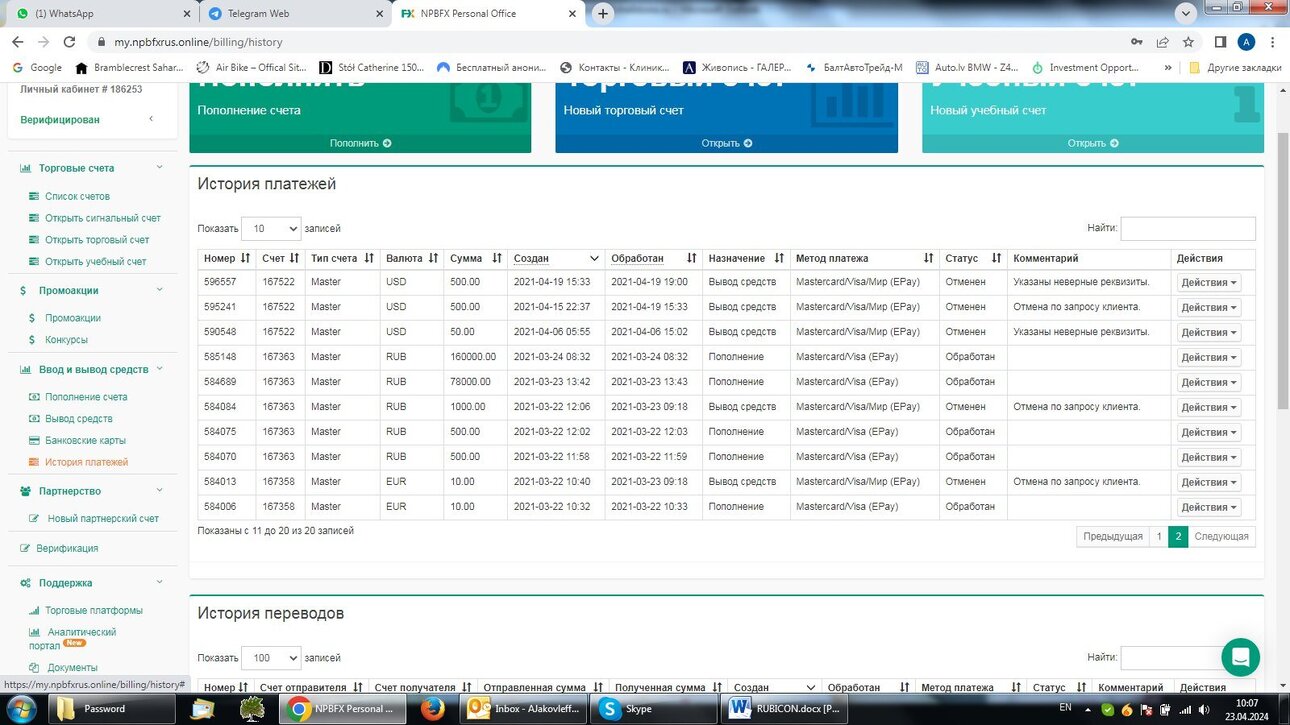The width and height of the screenshot is (1290, 725).
Task: Open the Windows Start button
Action: [22, 709]
